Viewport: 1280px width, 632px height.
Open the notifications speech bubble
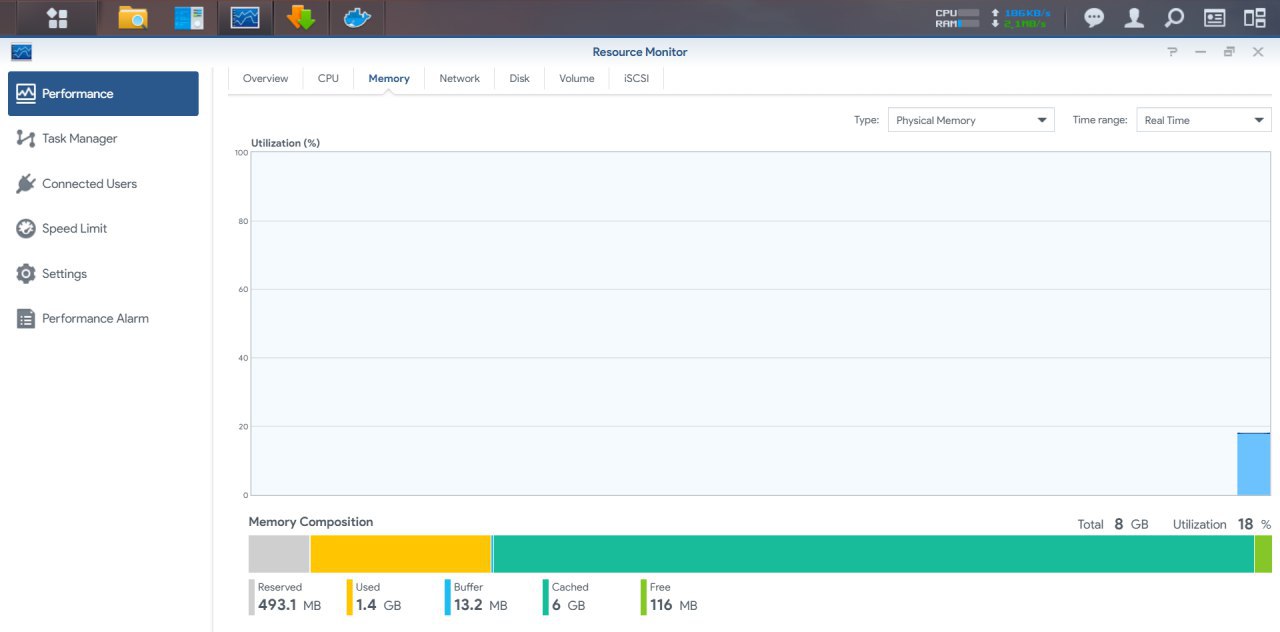[1094, 18]
